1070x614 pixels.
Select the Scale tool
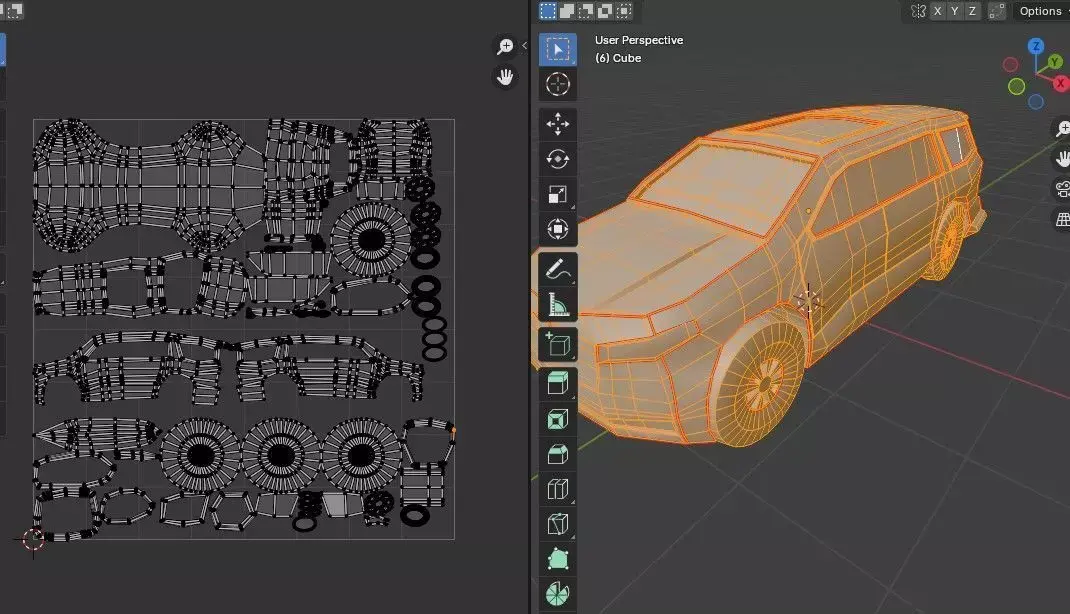coord(558,194)
